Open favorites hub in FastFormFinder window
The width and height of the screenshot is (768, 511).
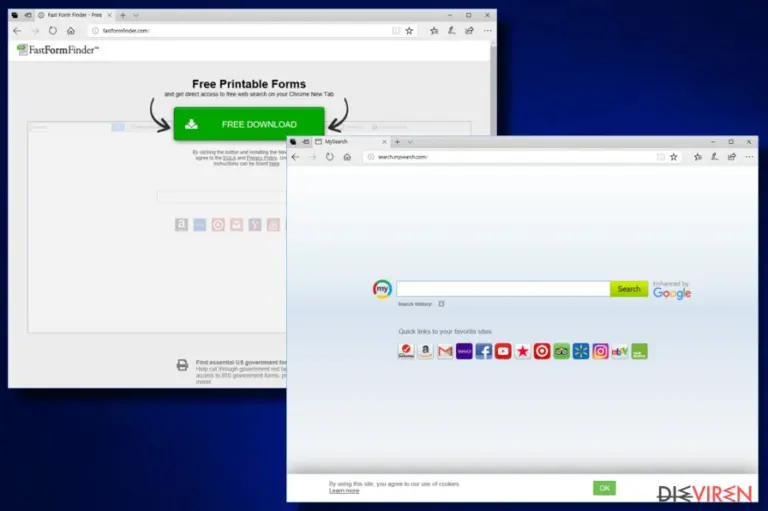[434, 30]
